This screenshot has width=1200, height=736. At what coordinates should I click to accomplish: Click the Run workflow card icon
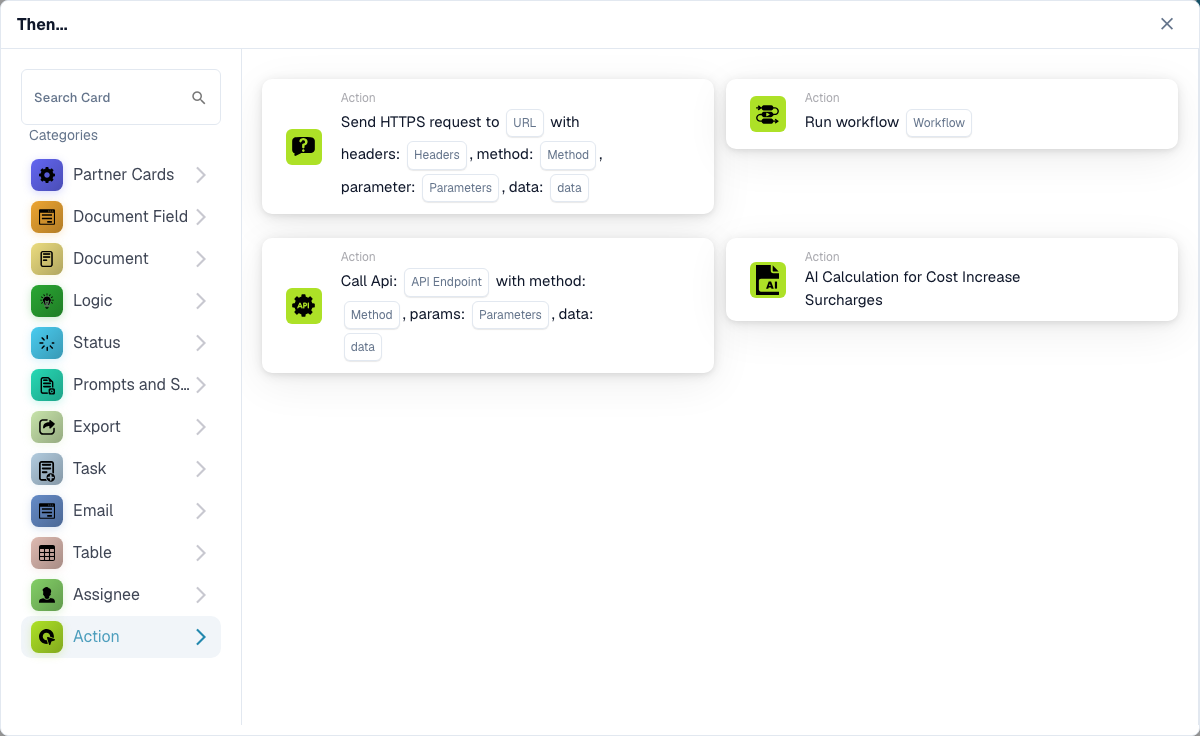click(x=768, y=114)
